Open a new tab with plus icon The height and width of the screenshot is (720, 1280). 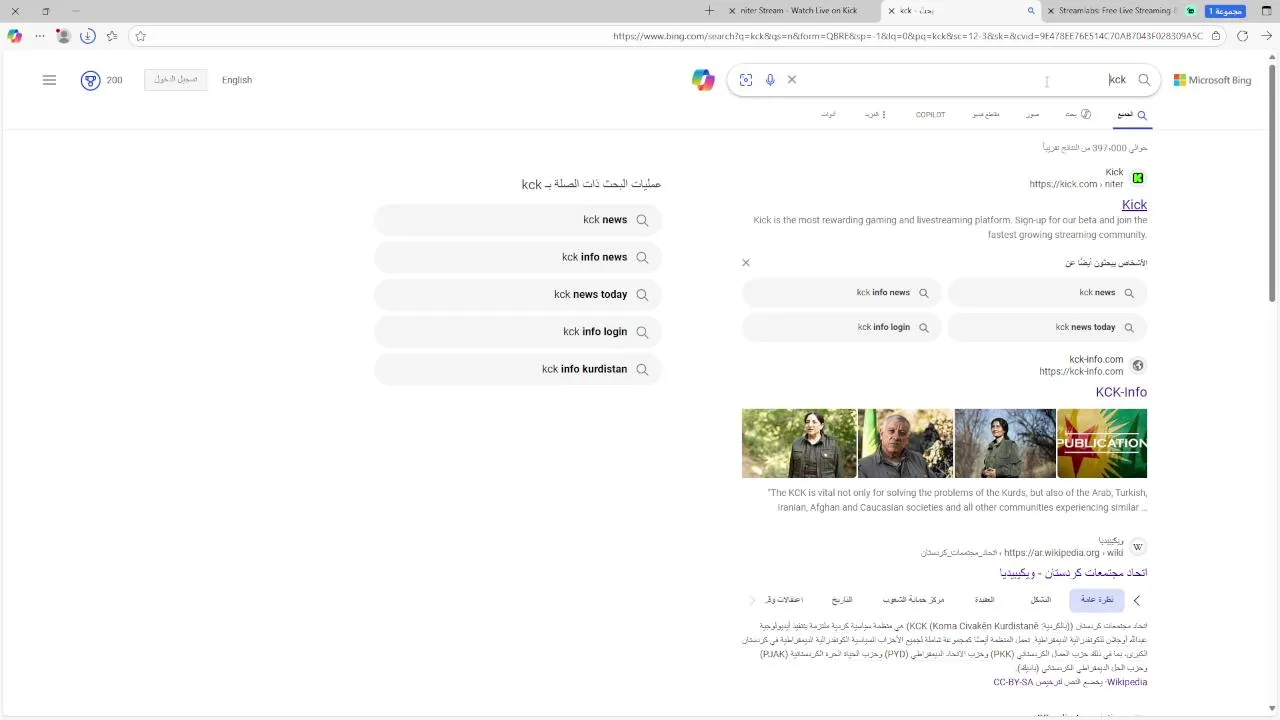[x=709, y=11]
